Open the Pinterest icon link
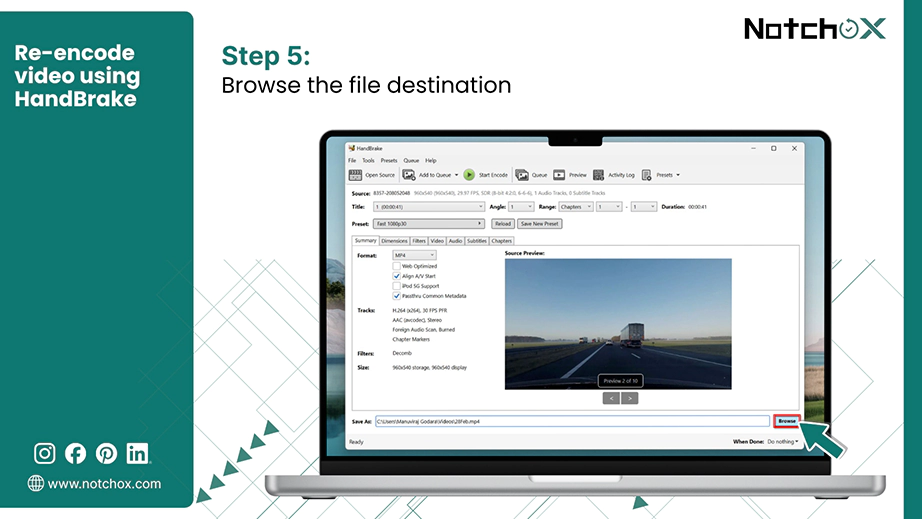Viewport: 922px width, 519px height. coord(106,453)
